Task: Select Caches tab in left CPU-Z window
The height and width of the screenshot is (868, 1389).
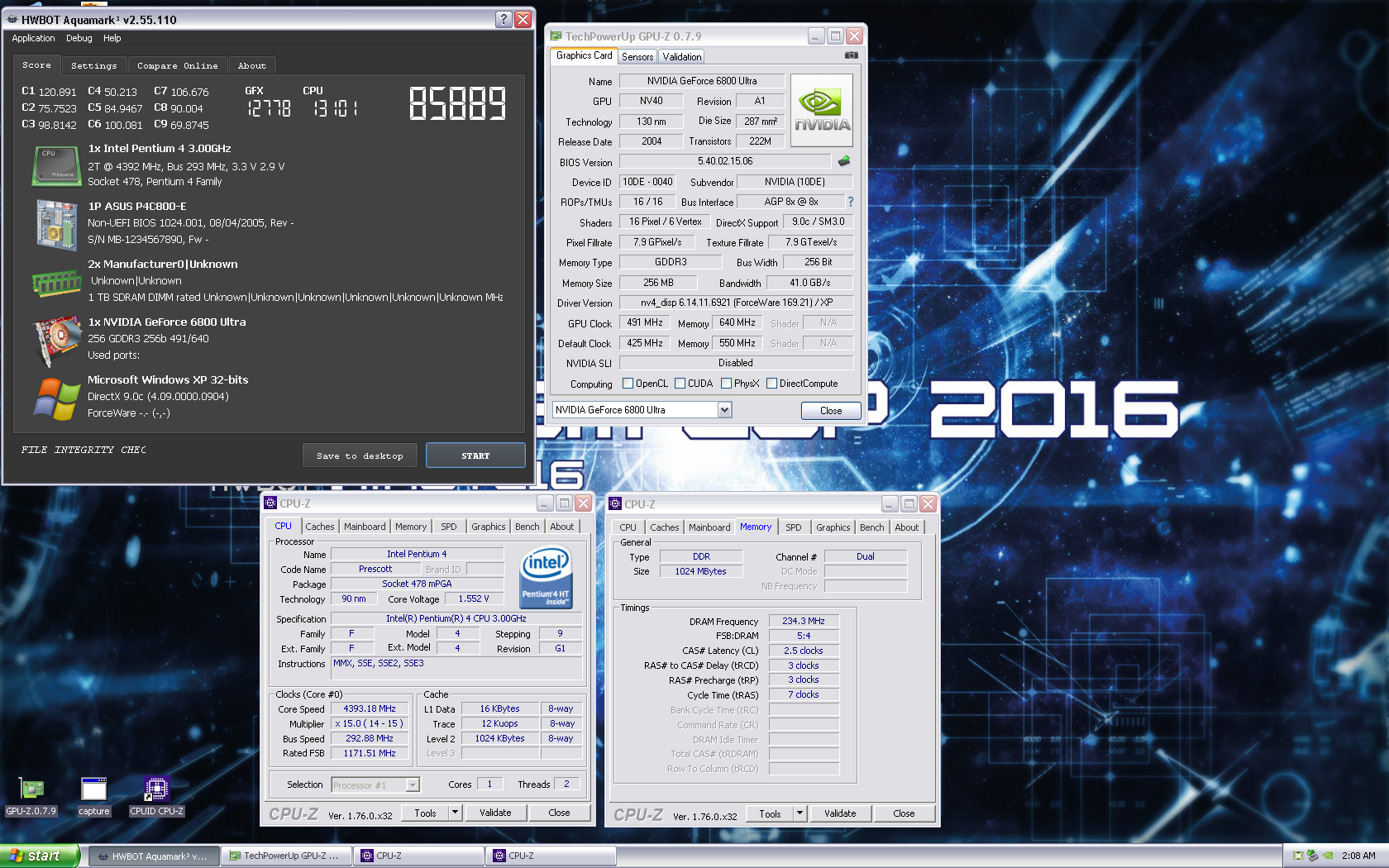Action: (x=320, y=527)
